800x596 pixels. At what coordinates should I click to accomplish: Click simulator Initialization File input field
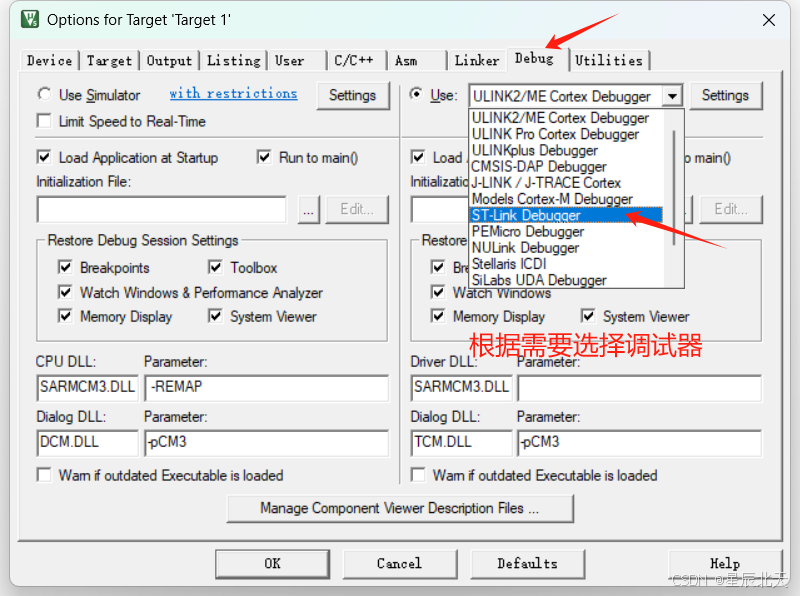162,210
